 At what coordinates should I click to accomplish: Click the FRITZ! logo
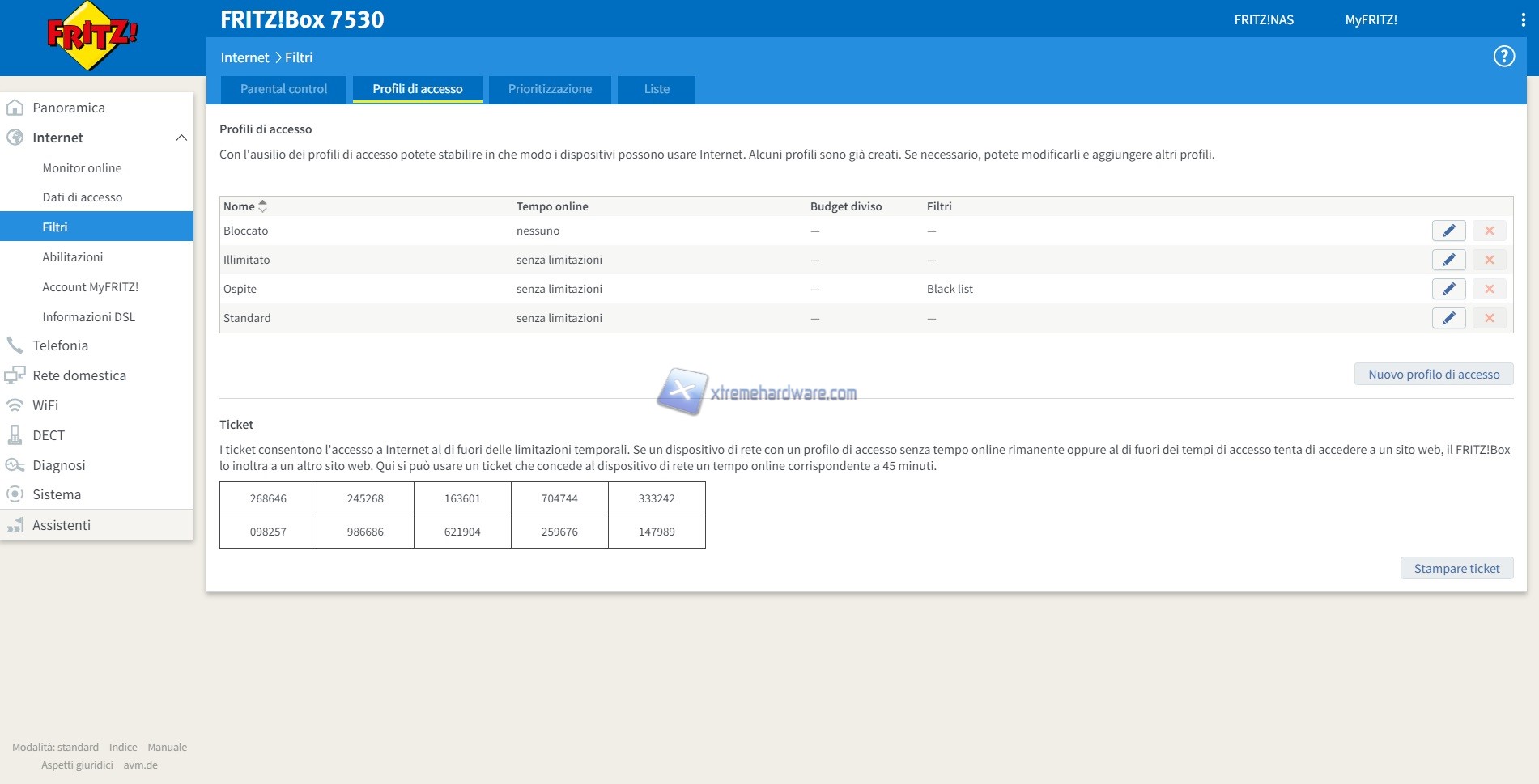tap(92, 36)
